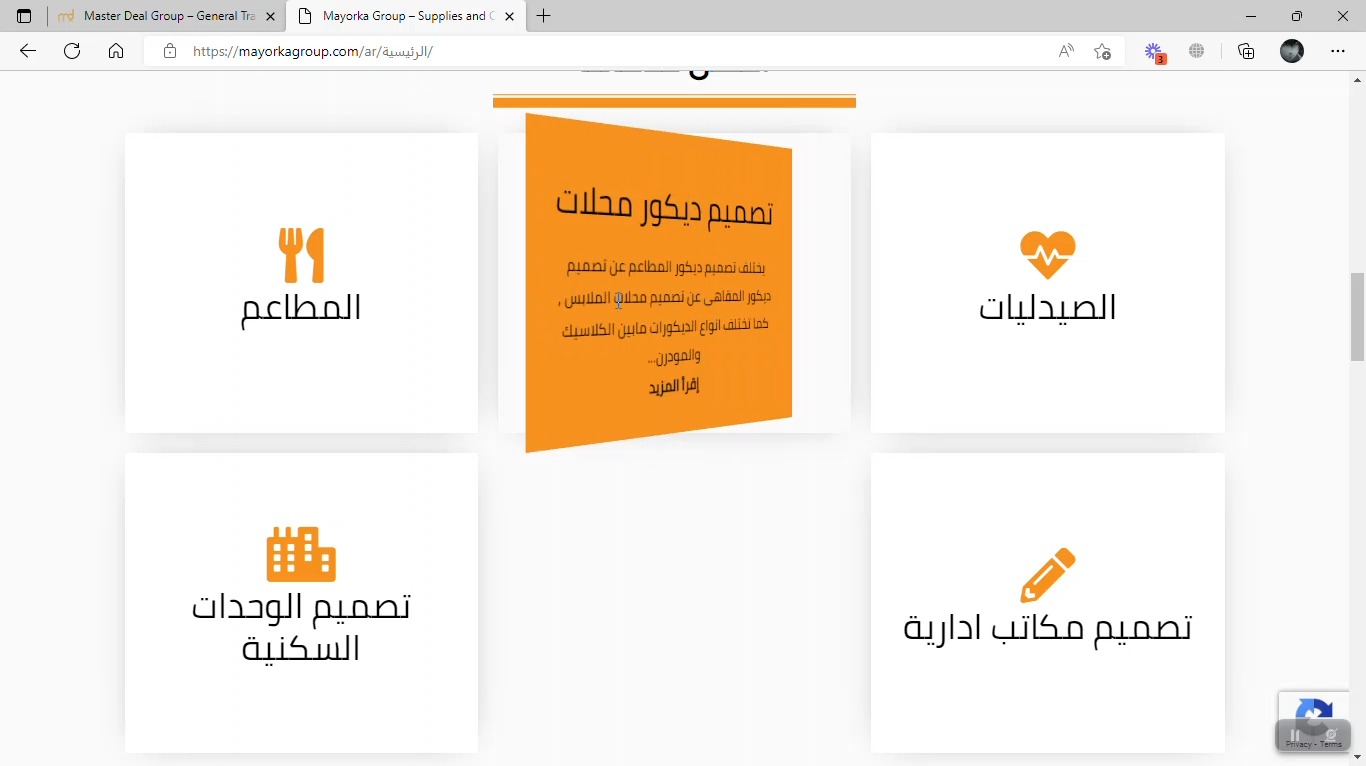Restore down the browser window
The height and width of the screenshot is (766, 1366).
1297,16
